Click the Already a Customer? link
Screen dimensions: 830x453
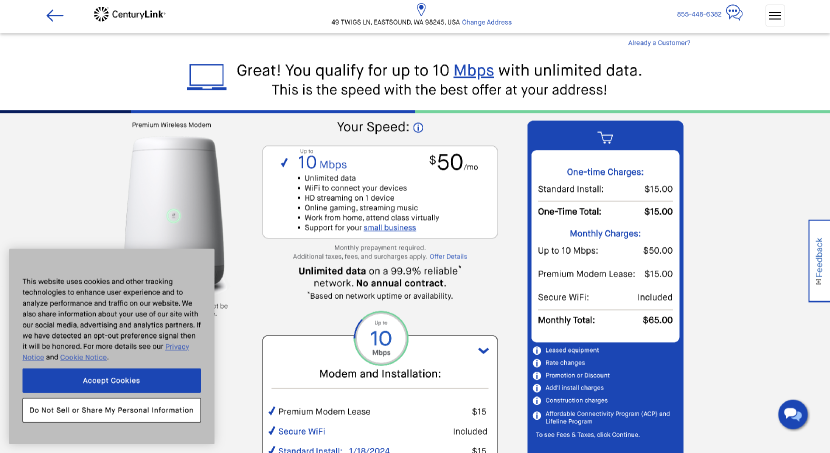(659, 43)
